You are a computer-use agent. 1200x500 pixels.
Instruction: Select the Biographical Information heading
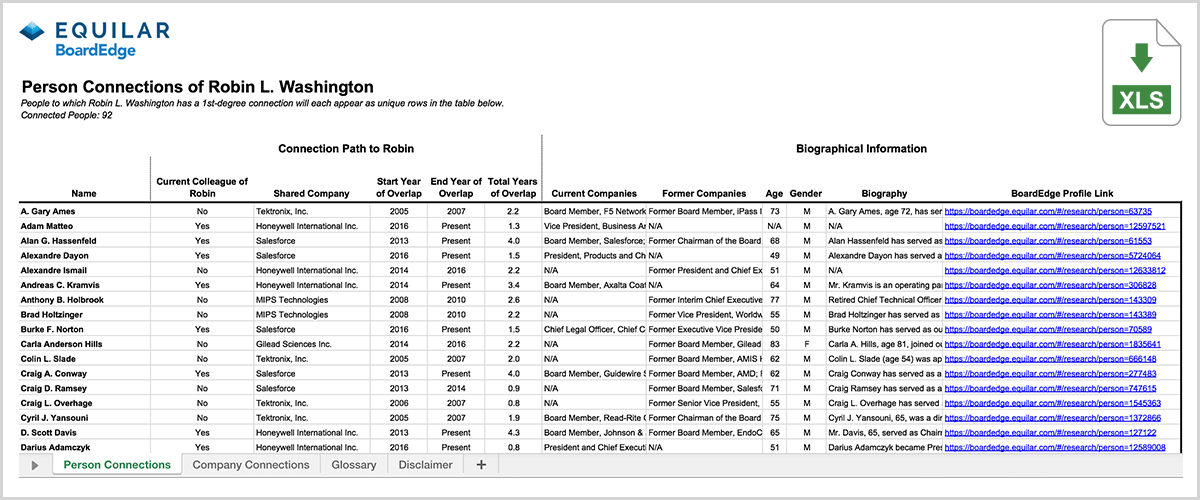coord(861,149)
